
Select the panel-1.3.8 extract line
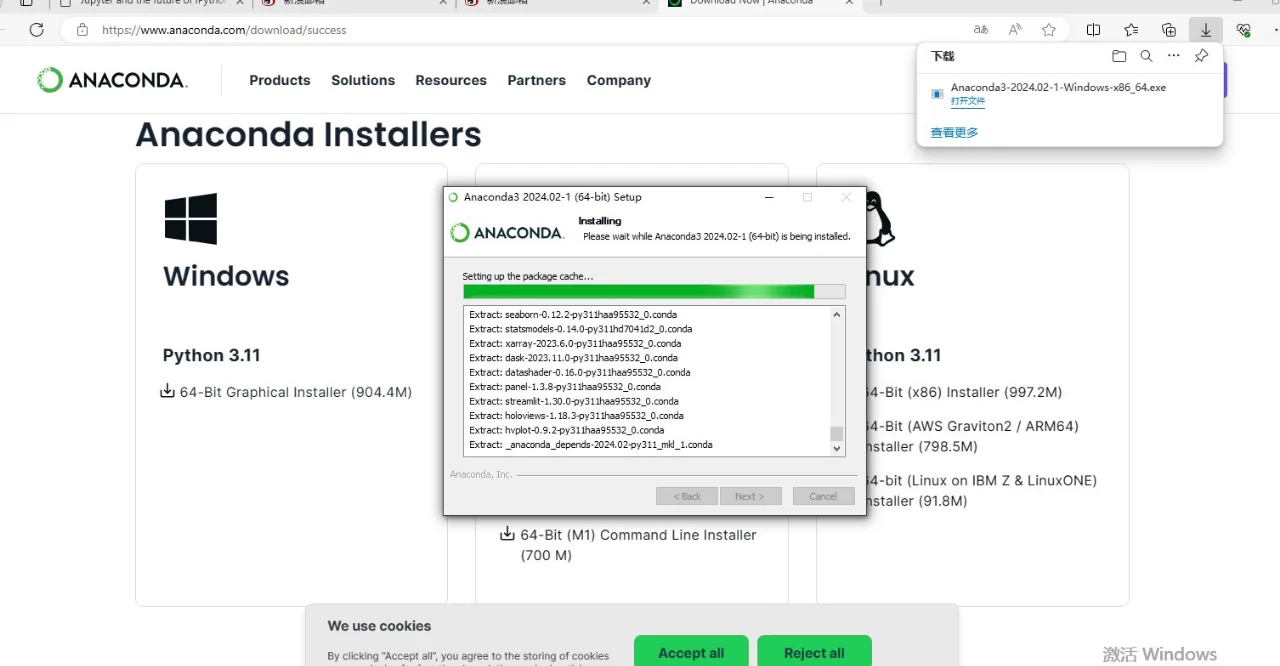[565, 387]
